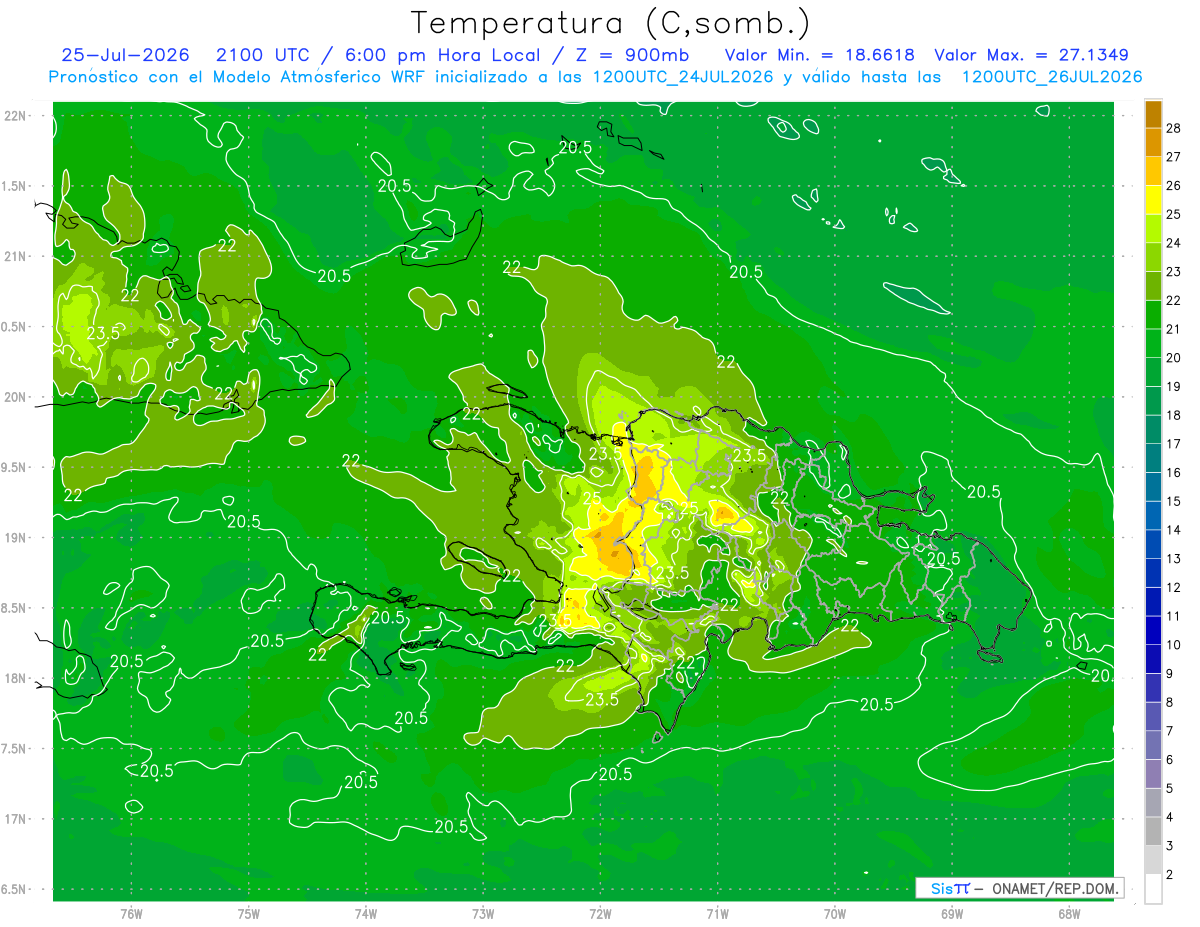The height and width of the screenshot is (927, 1200).
Task: Click the '76W' longitude axis label
Action: coord(131,914)
